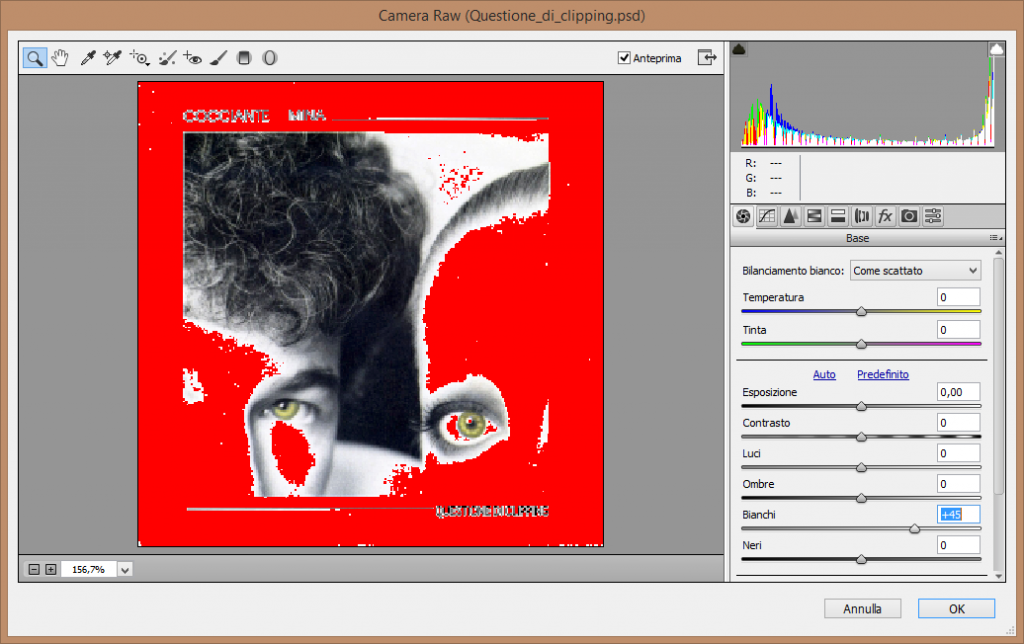
Task: Cancel with the Annulla button
Action: pyautogui.click(x=862, y=609)
